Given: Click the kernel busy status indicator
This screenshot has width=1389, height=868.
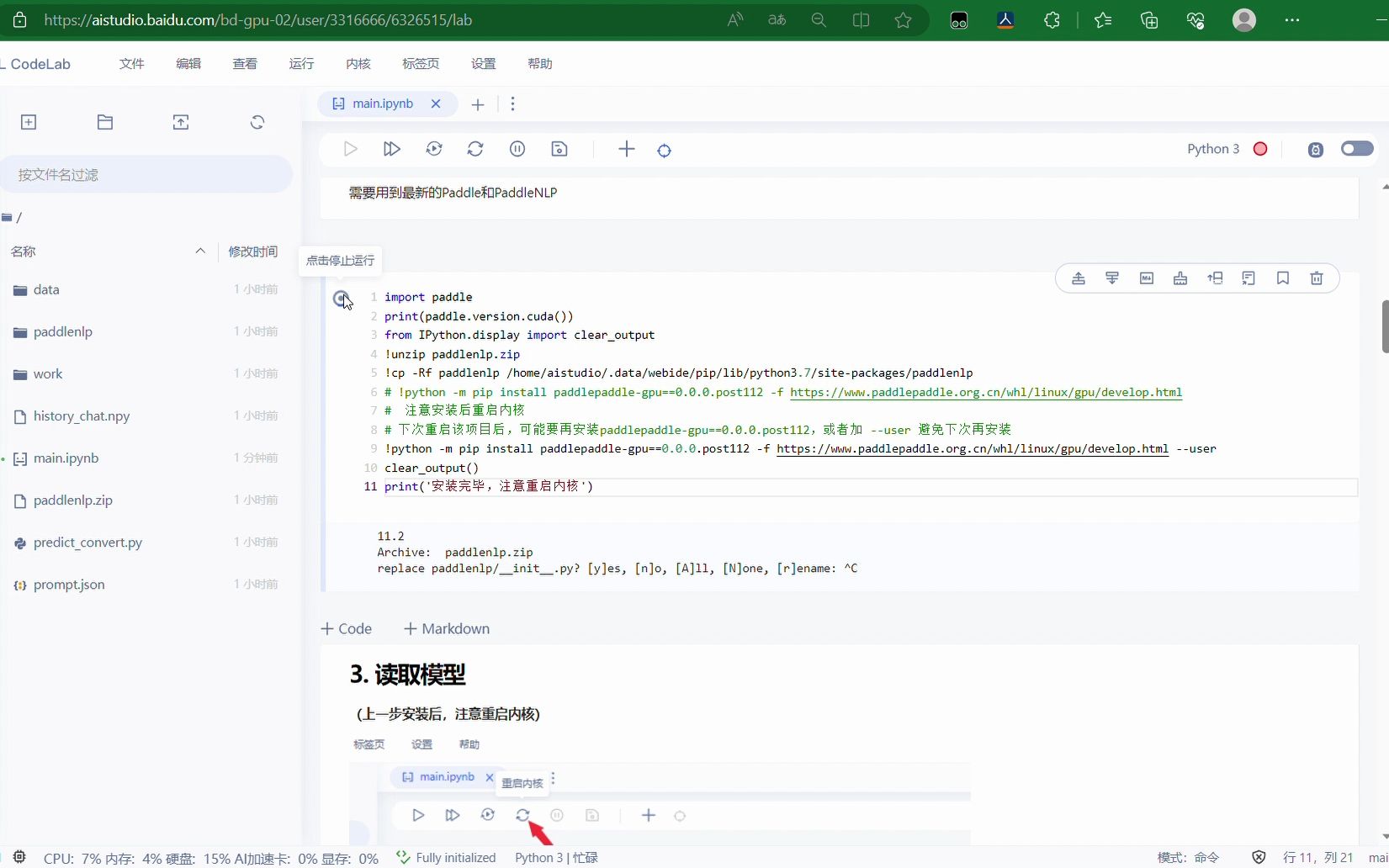Looking at the screenshot, I should click(1260, 149).
